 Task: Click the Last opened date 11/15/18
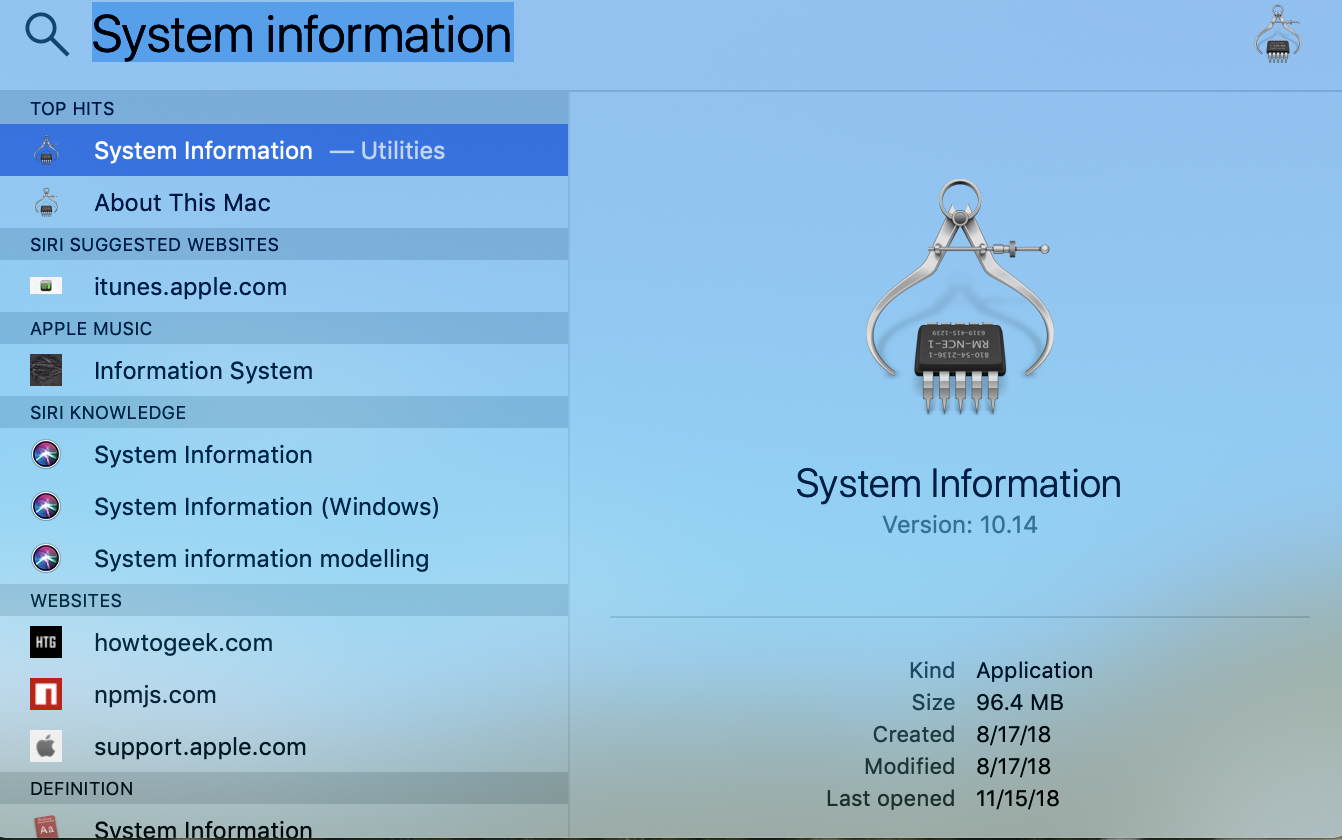click(x=1018, y=798)
